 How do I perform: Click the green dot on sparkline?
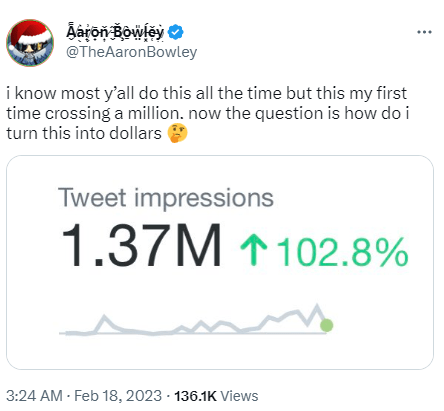326,325
